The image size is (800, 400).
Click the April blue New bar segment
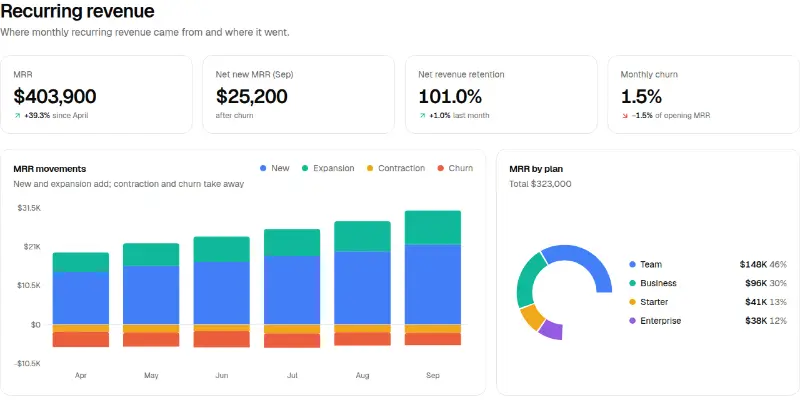point(81,298)
